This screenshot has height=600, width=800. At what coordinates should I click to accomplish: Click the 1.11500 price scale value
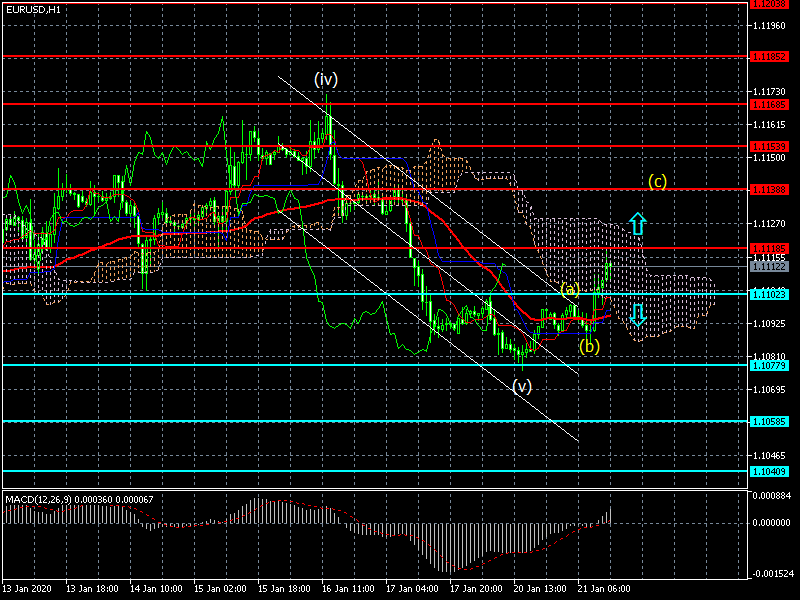[769, 158]
